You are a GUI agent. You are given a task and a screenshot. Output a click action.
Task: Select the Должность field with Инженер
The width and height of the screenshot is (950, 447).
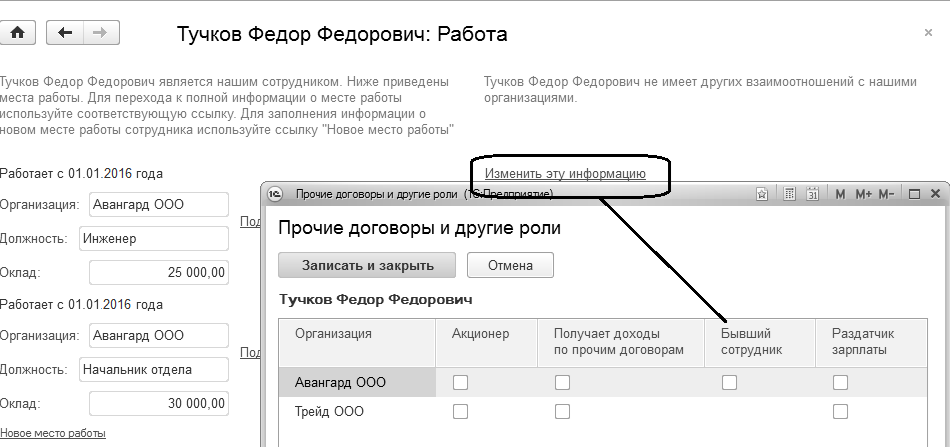(153, 239)
